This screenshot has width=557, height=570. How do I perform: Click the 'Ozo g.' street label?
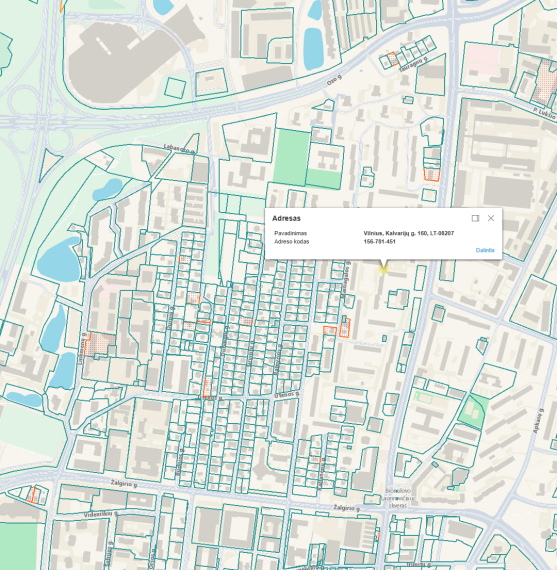point(334,80)
